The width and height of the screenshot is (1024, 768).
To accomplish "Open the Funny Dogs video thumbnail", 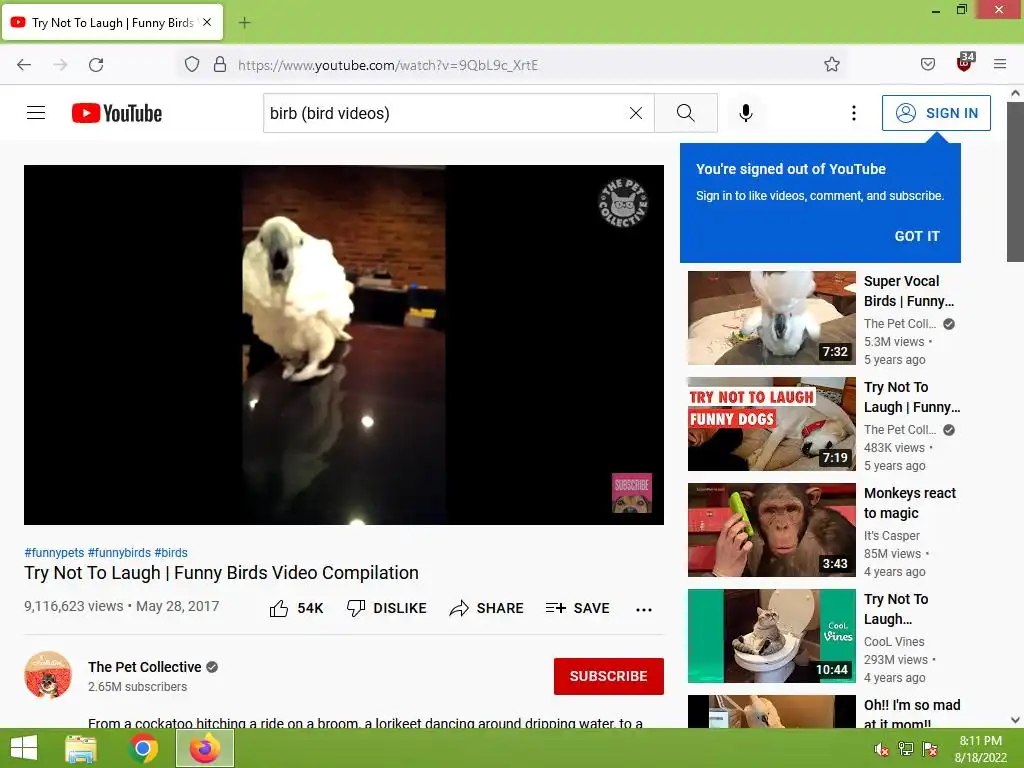I will (771, 424).
